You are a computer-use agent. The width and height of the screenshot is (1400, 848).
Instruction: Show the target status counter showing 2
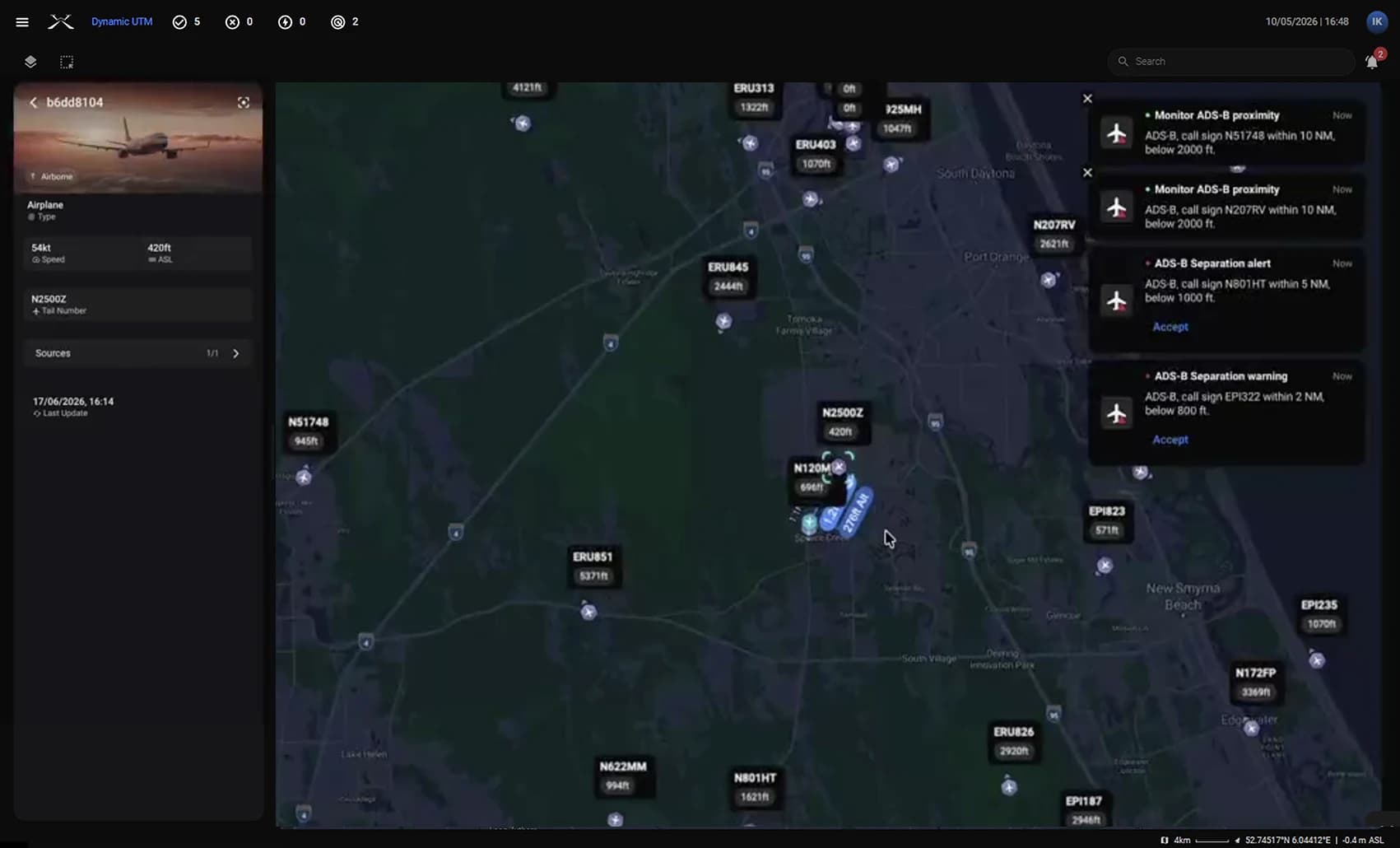click(344, 22)
